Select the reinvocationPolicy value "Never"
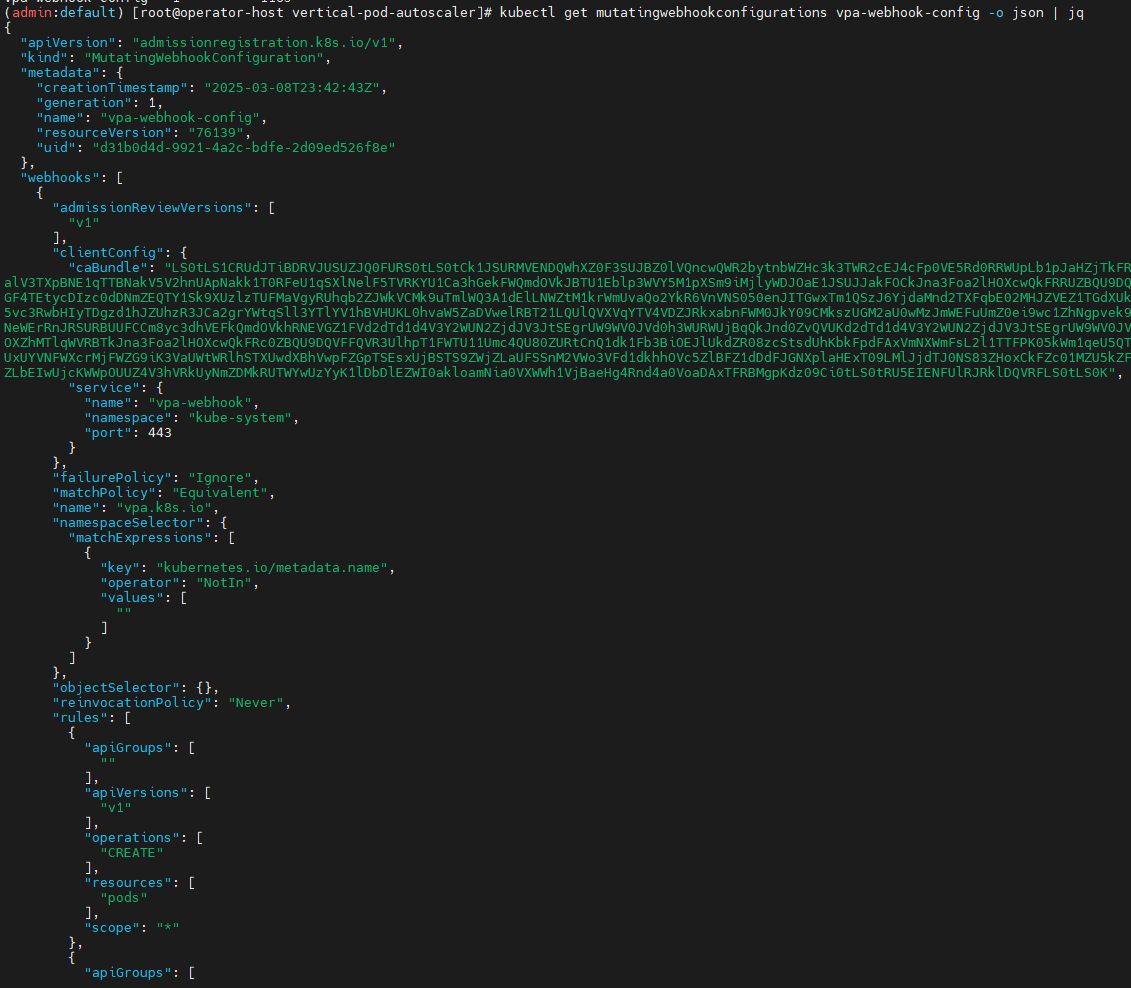Image resolution: width=1131 pixels, height=988 pixels. pos(256,703)
